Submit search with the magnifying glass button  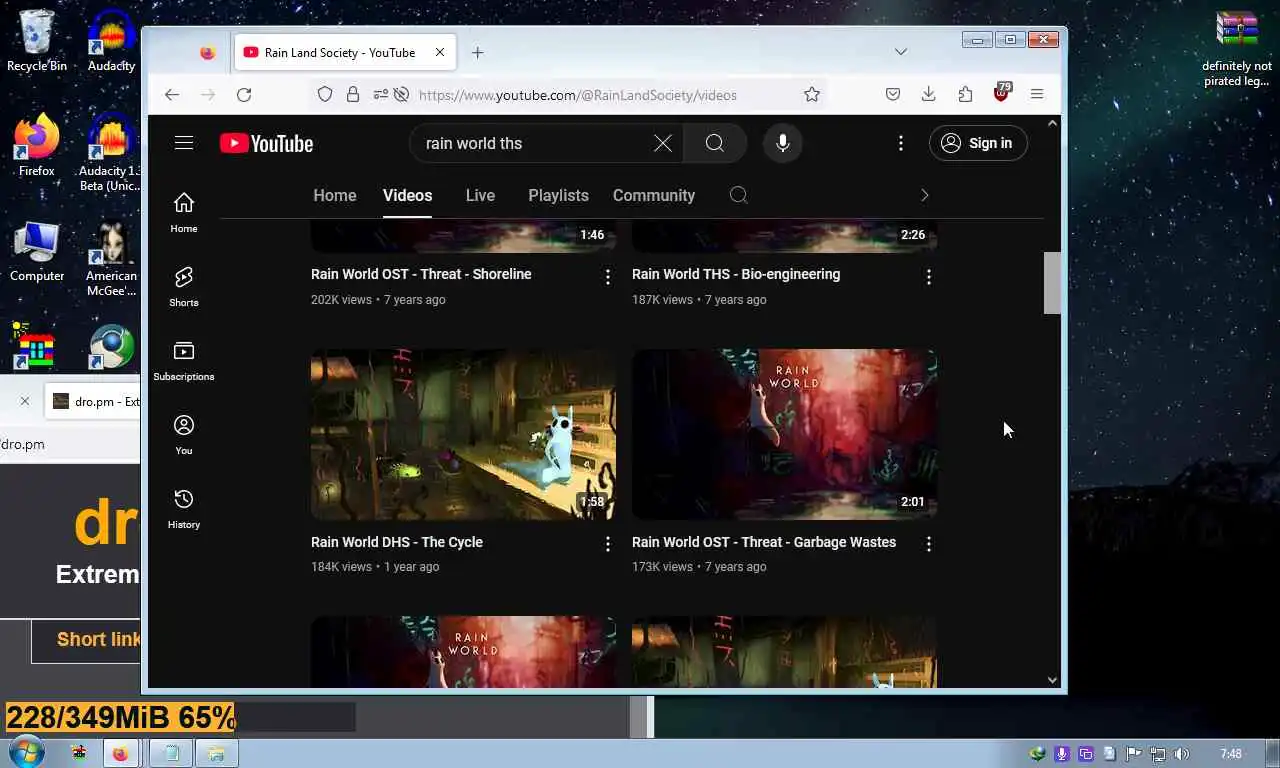pyautogui.click(x=715, y=143)
